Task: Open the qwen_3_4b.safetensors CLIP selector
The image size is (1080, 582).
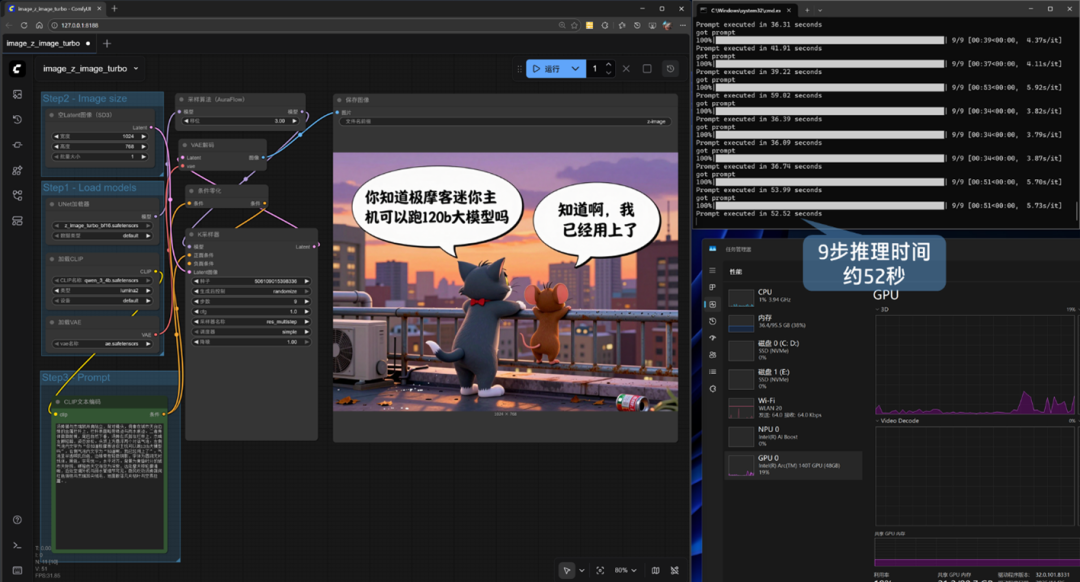Action: pos(102,280)
